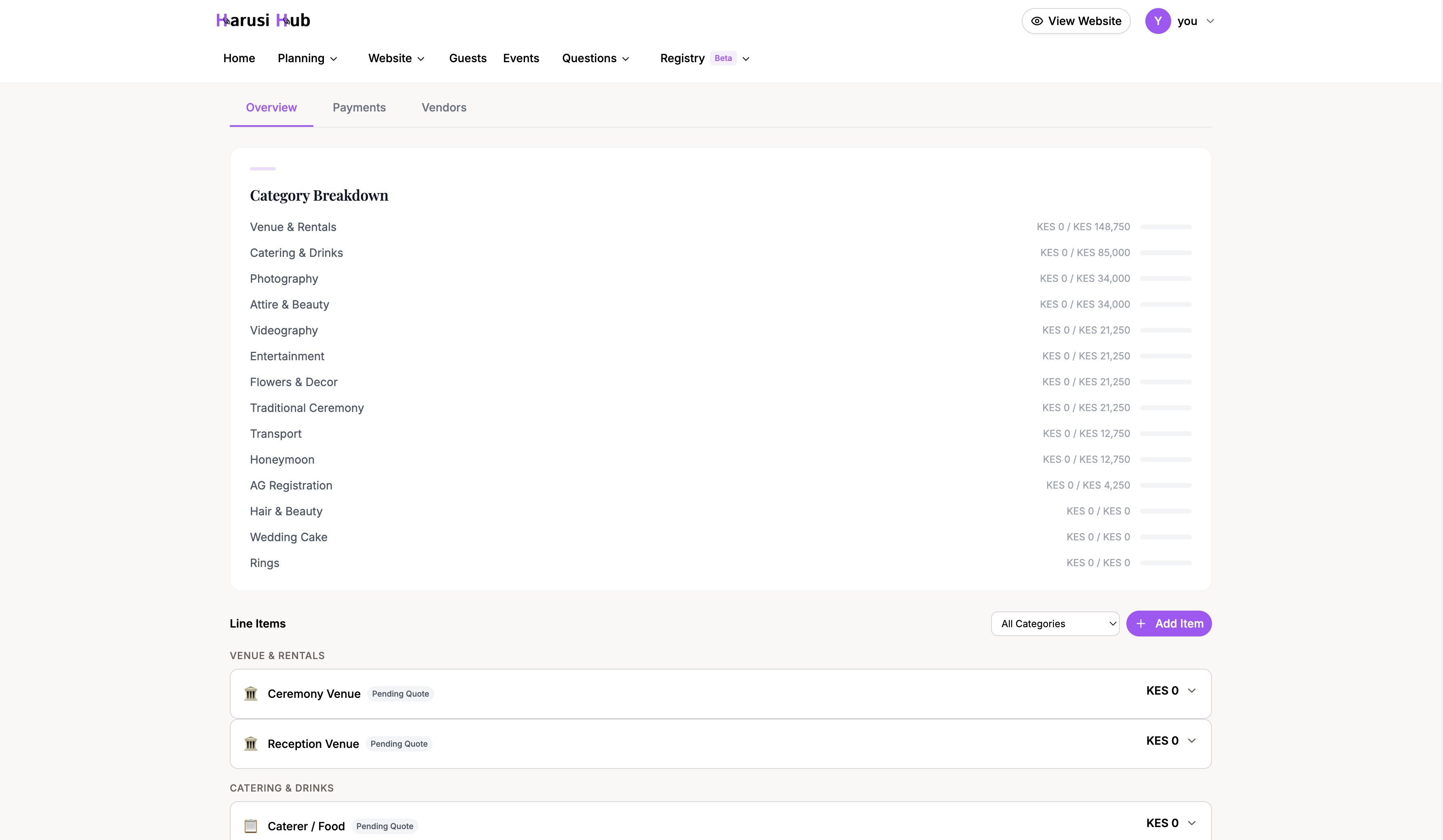This screenshot has width=1443, height=840.
Task: Click the plus icon on Add Item
Action: click(x=1141, y=624)
